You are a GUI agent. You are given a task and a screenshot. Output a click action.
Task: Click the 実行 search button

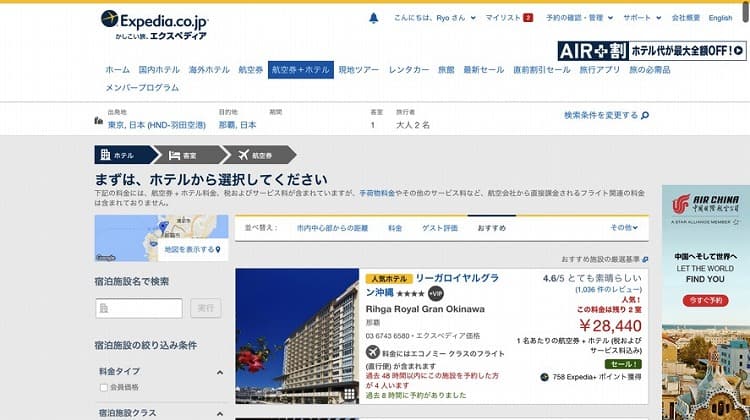[x=206, y=308]
